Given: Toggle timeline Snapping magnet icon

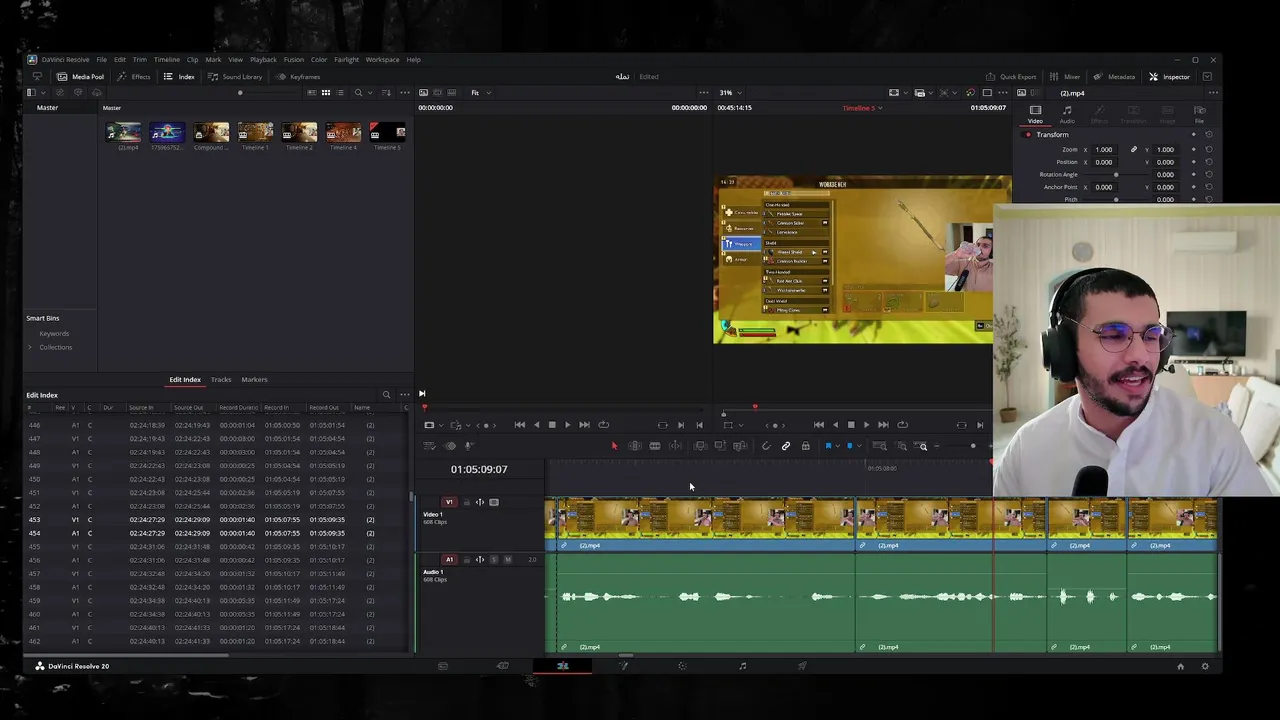Looking at the screenshot, I should tap(766, 446).
